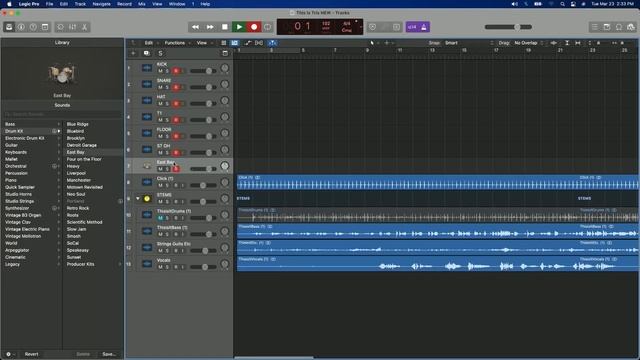Open the media Browsers button at far right
This screenshot has height=360, width=640.
(x=631, y=27)
